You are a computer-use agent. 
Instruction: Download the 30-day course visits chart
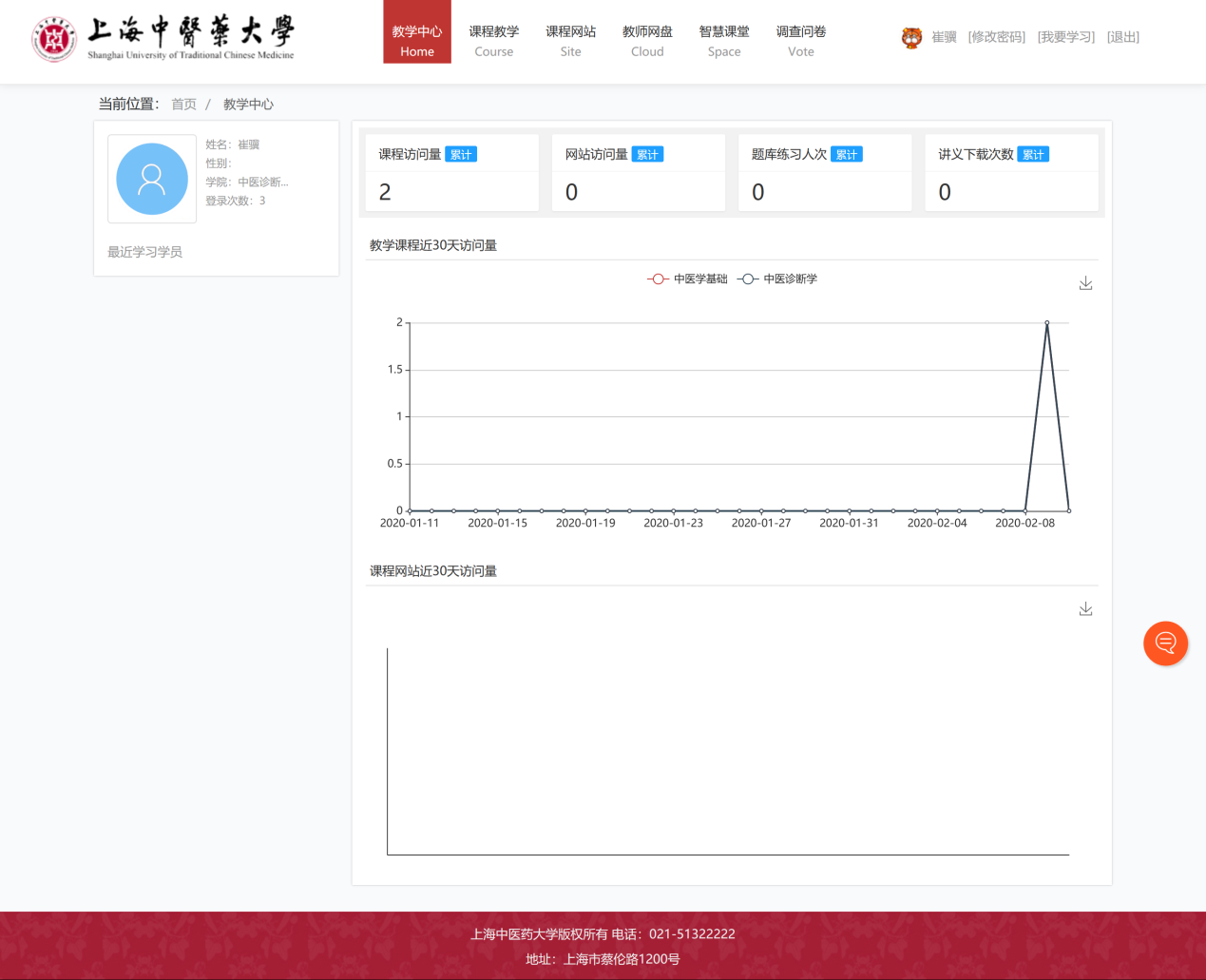coord(1085,283)
